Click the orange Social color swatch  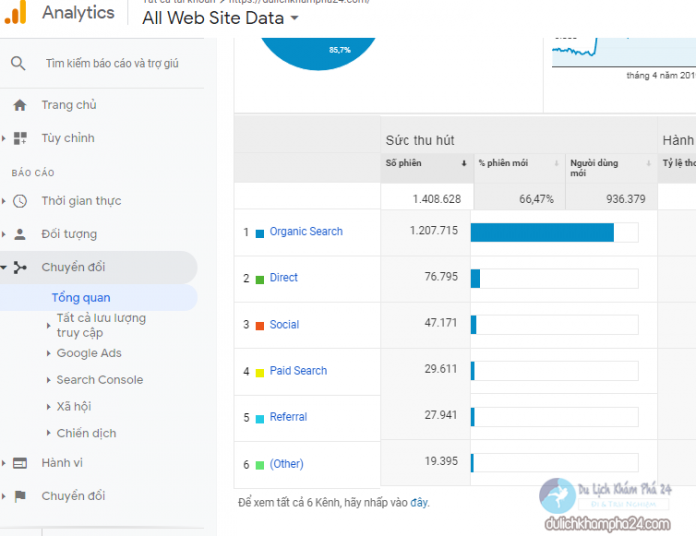260,325
